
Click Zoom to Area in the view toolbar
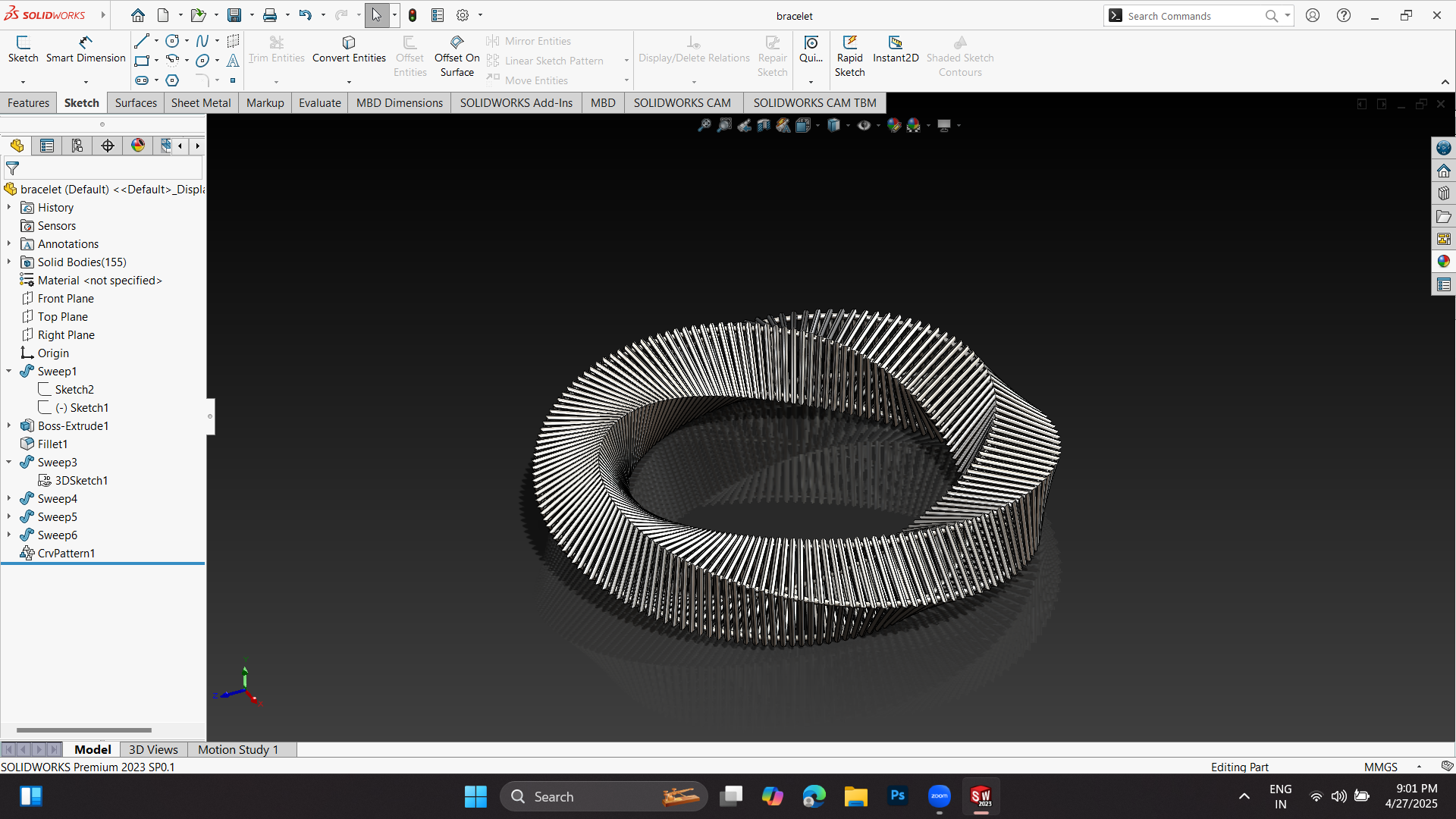click(x=724, y=125)
